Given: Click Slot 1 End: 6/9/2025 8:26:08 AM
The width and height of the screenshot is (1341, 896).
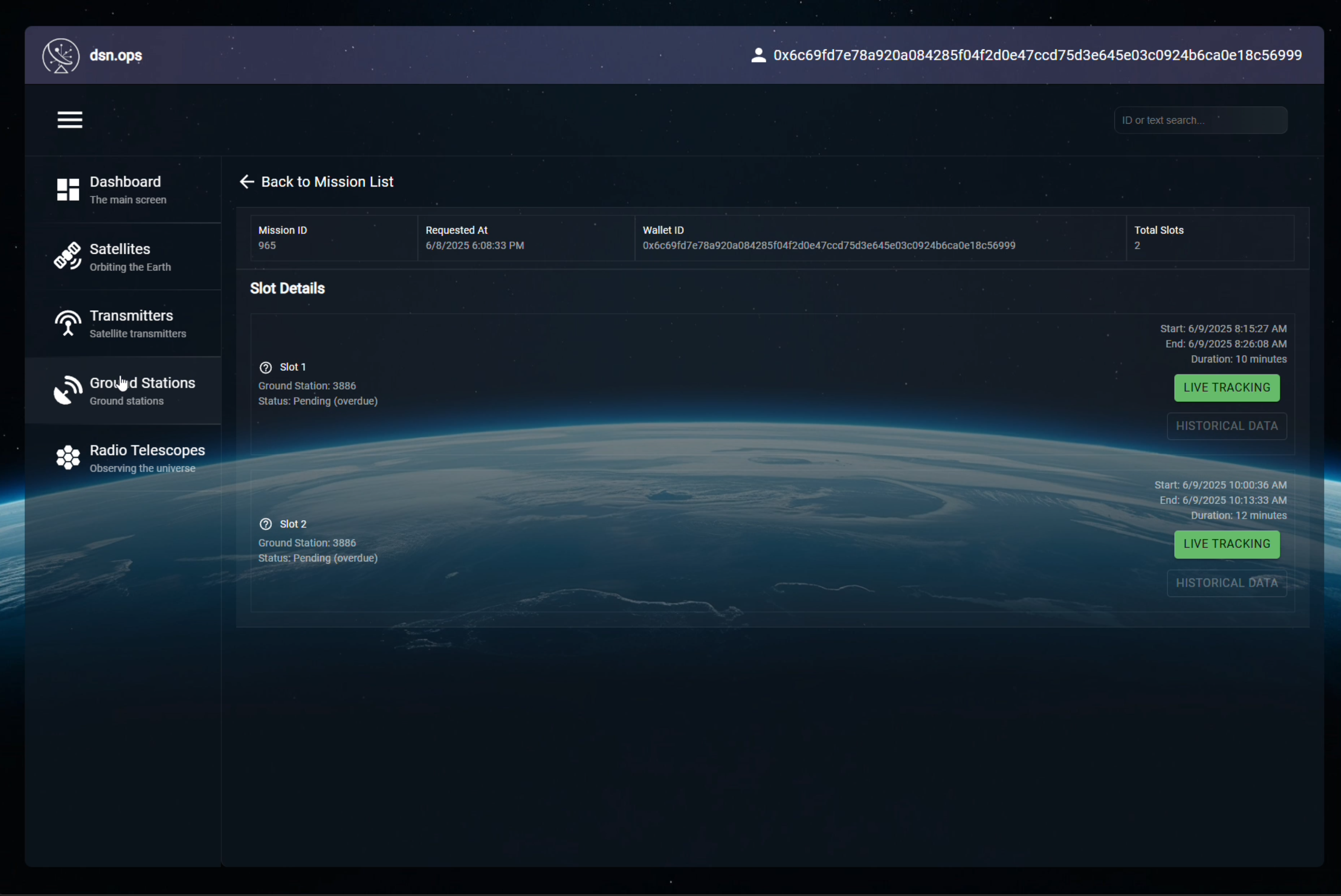Looking at the screenshot, I should pos(1226,344).
